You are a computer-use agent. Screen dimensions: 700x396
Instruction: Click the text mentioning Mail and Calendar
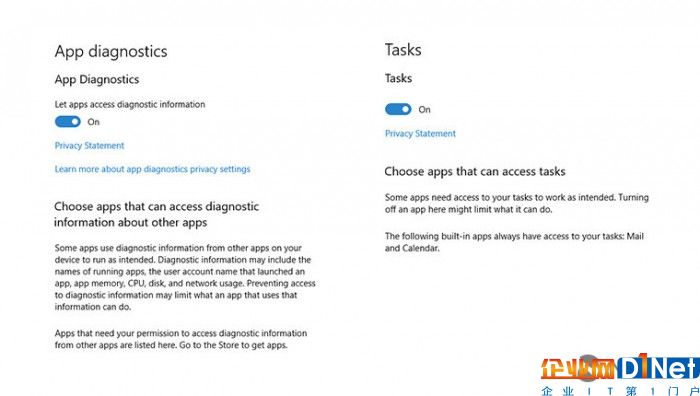pyautogui.click(x=514, y=242)
